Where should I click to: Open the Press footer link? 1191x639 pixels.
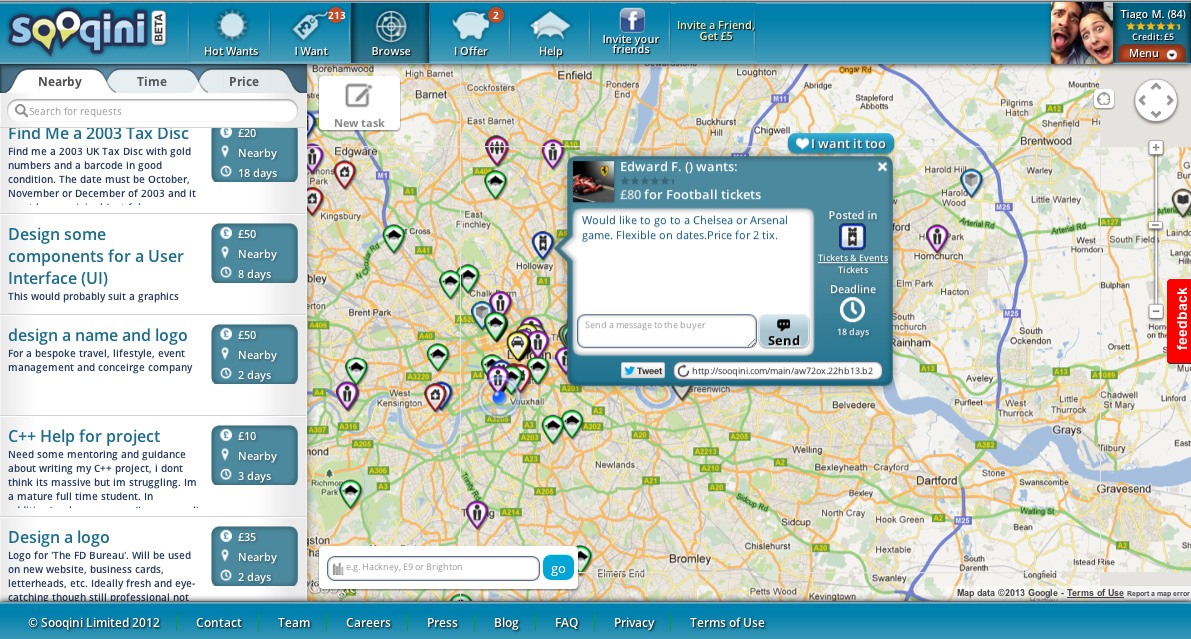[x=442, y=622]
